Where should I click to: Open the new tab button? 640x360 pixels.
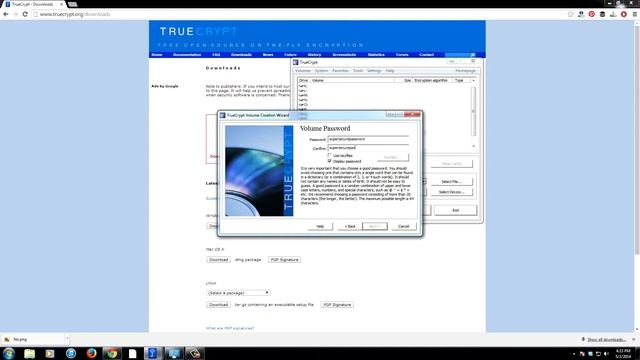point(73,4)
